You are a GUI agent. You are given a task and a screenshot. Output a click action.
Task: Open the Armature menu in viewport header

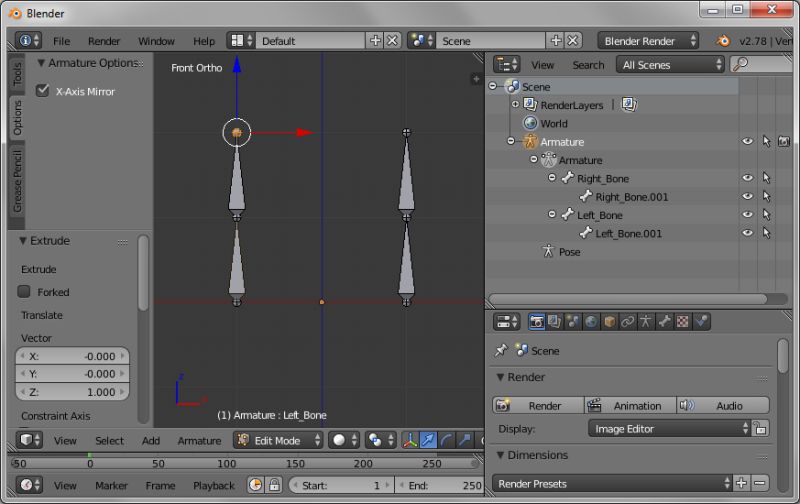pos(199,440)
